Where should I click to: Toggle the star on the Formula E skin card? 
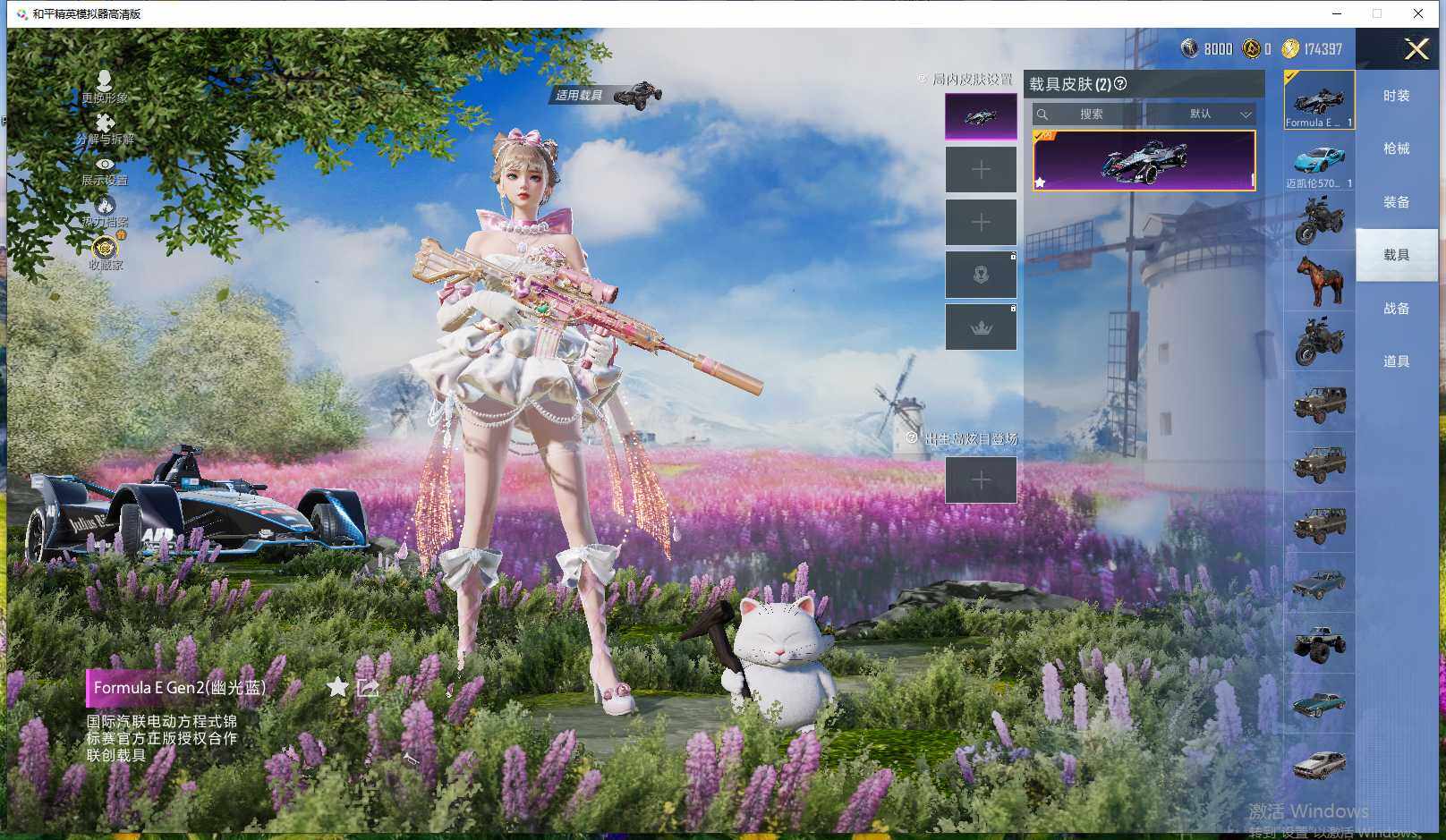point(1040,183)
